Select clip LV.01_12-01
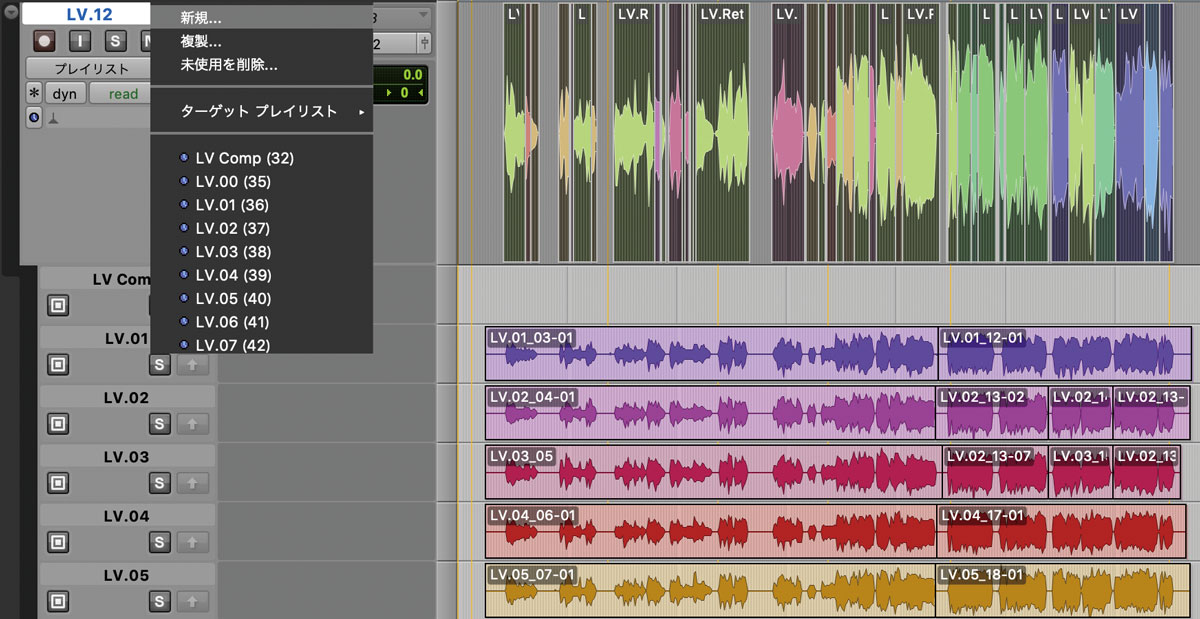Viewport: 1200px width, 619px height. pyautogui.click(x=1064, y=354)
